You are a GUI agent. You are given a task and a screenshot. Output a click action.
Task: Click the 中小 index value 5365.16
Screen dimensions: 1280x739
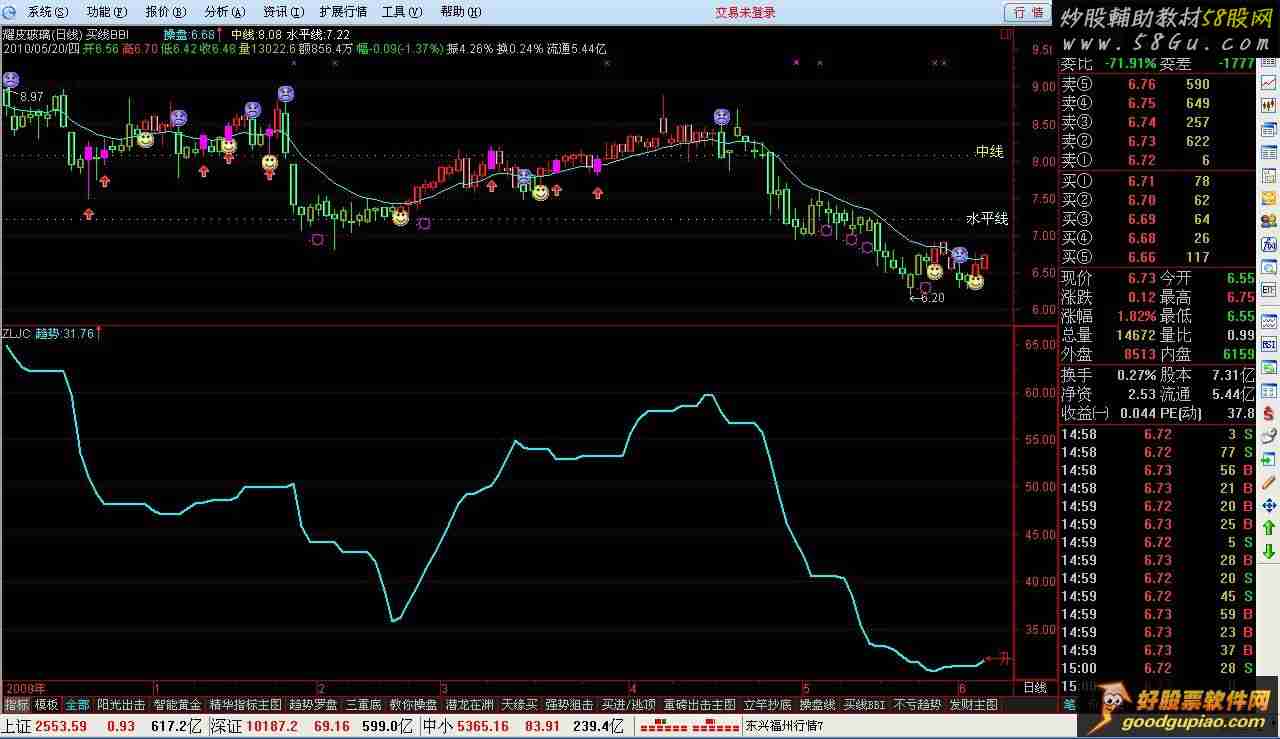tap(485, 726)
